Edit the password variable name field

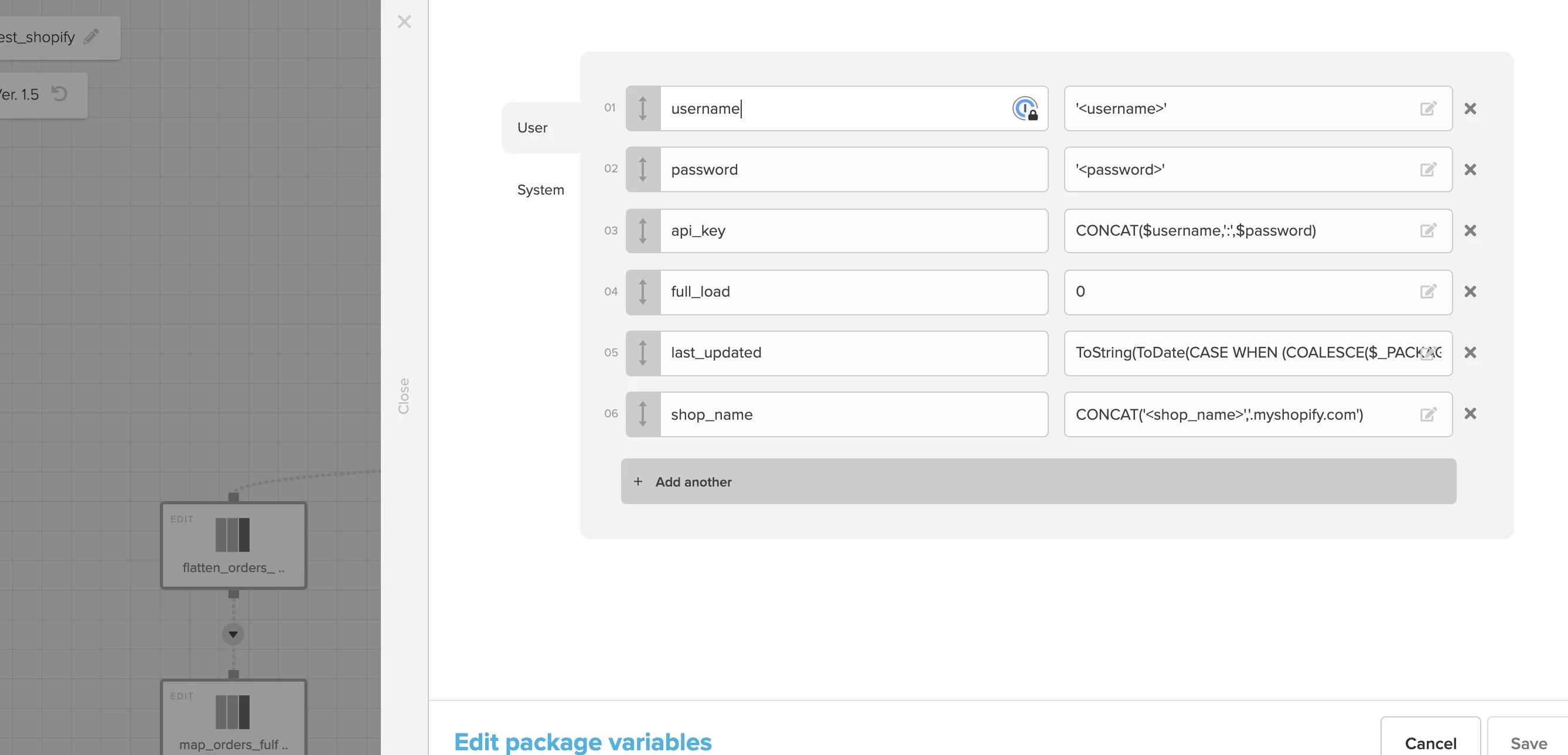(x=854, y=169)
